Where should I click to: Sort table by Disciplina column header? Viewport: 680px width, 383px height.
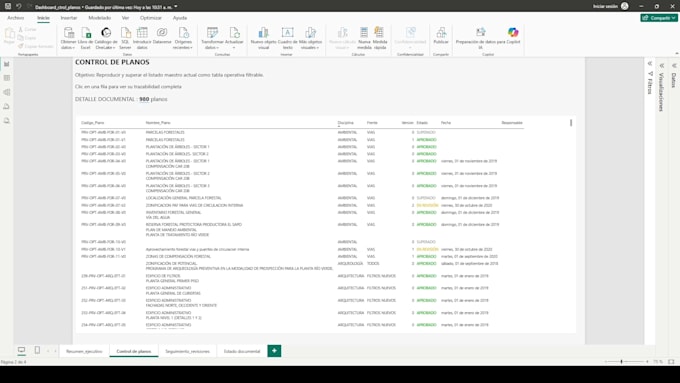[346, 123]
